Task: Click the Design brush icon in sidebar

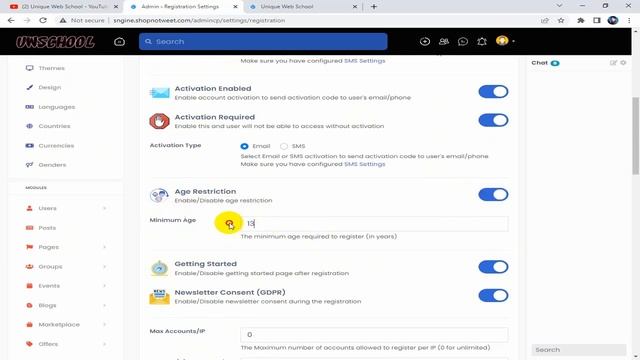Action: (x=29, y=87)
